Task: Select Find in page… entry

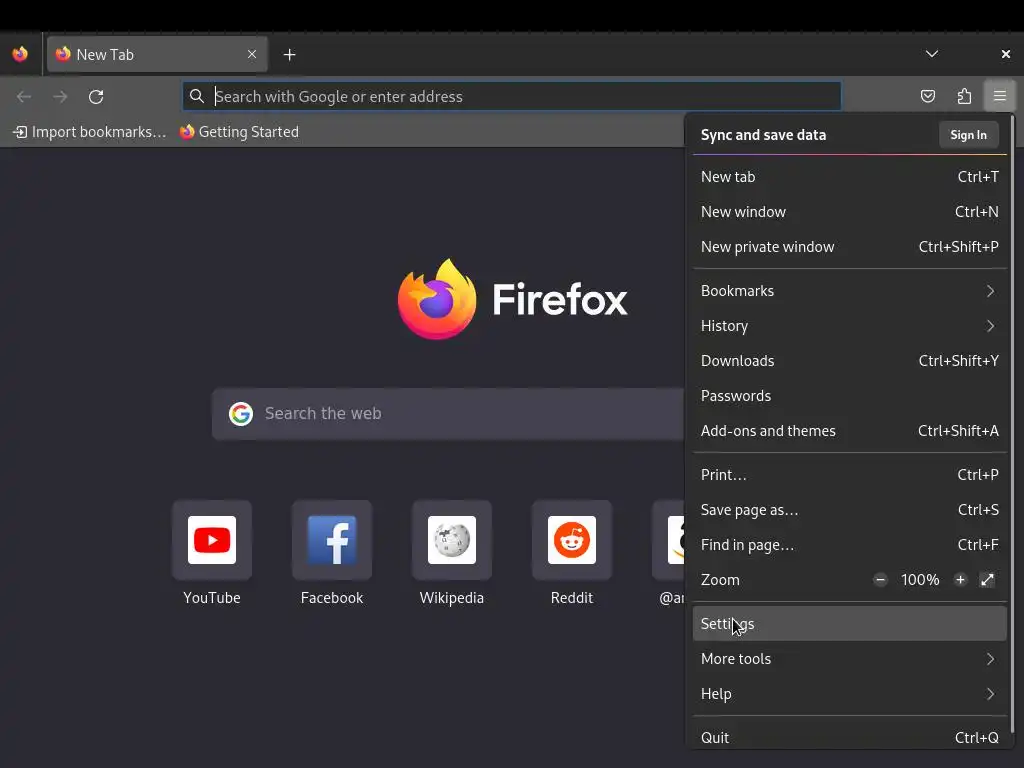Action: coord(850,545)
